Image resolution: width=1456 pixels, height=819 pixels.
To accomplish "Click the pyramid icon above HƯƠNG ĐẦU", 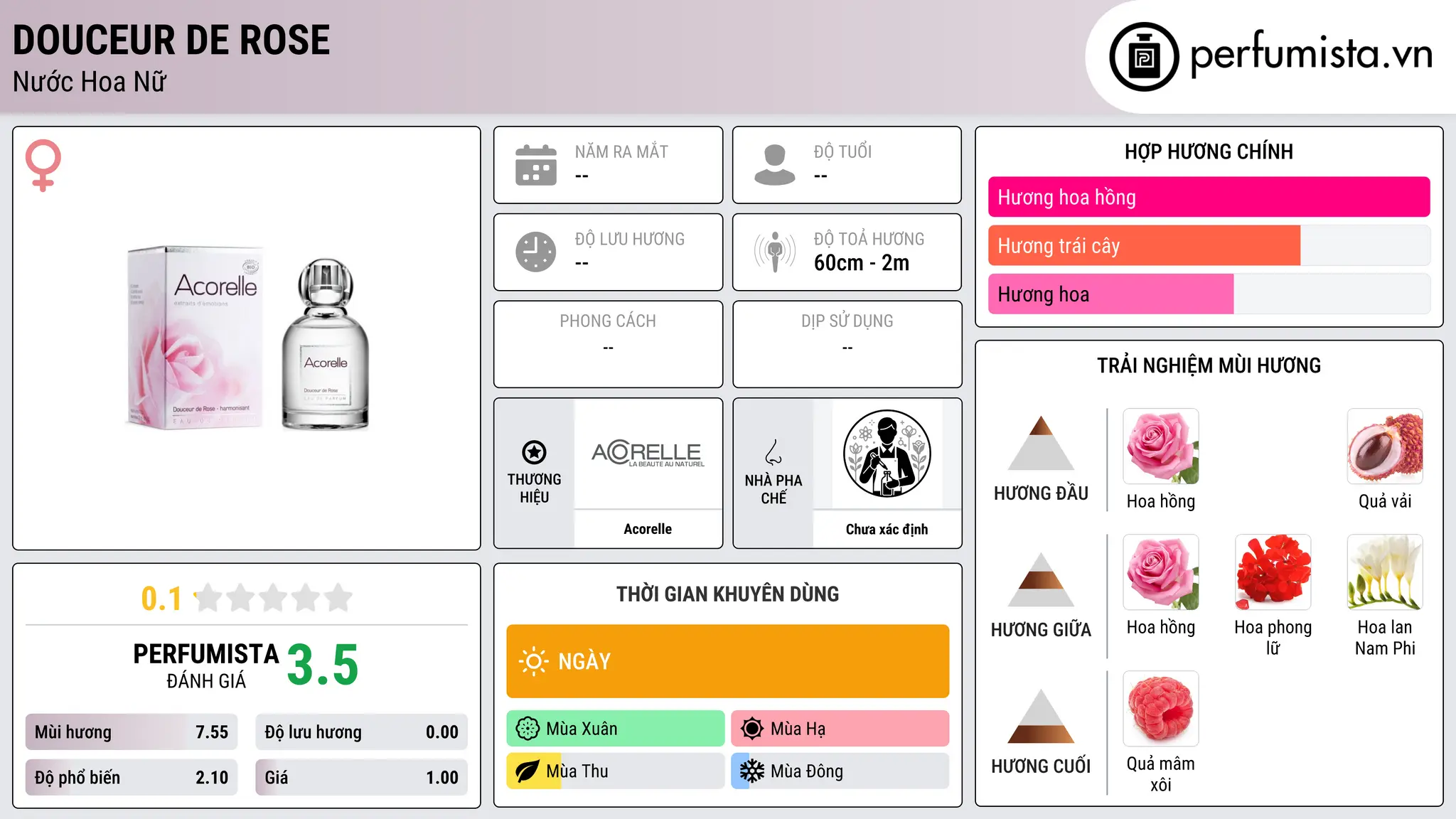I will pyautogui.click(x=1041, y=443).
